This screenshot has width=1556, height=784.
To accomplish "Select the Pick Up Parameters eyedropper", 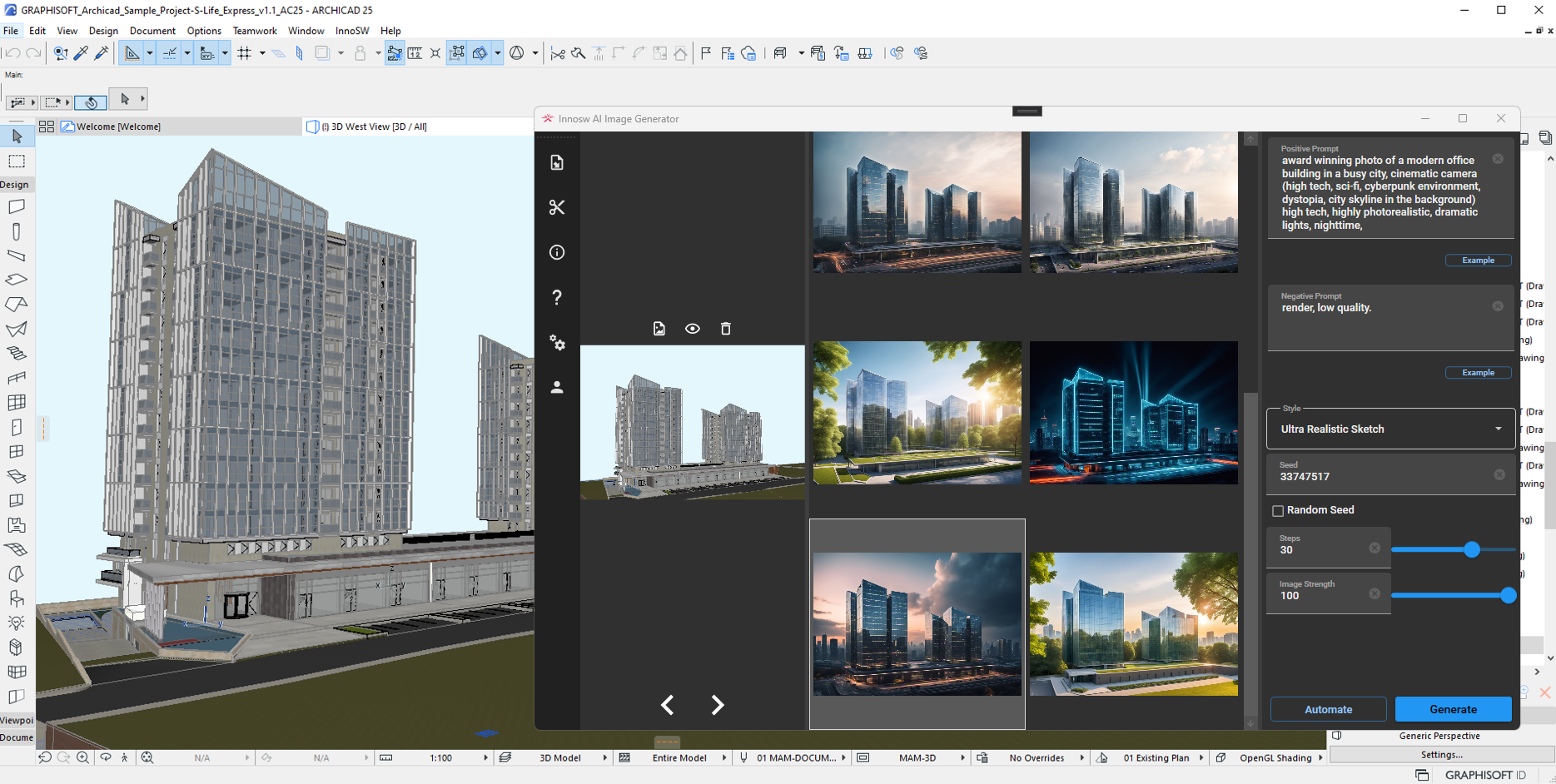I will coord(82,53).
